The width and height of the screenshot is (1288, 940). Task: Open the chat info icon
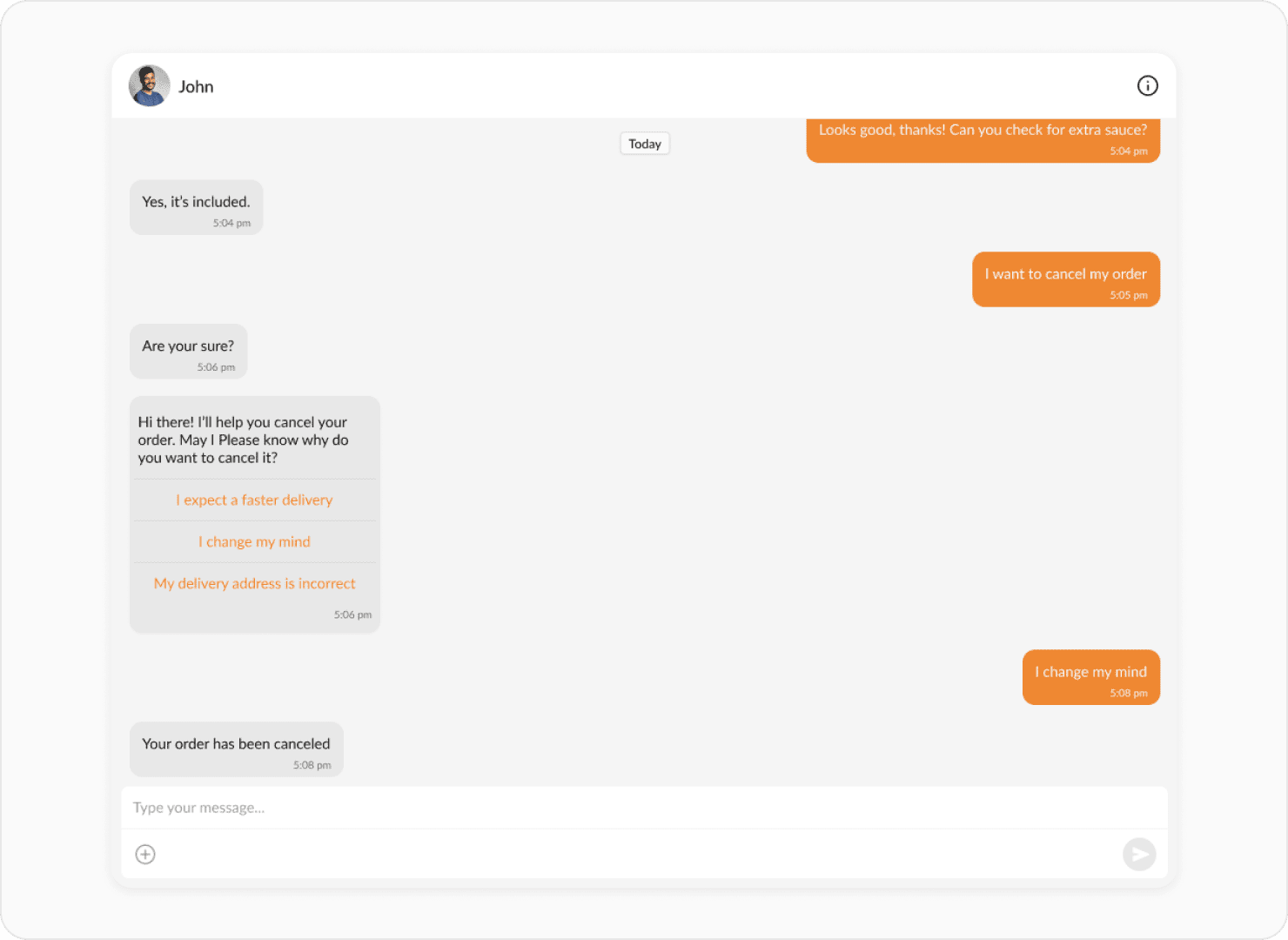(1147, 85)
